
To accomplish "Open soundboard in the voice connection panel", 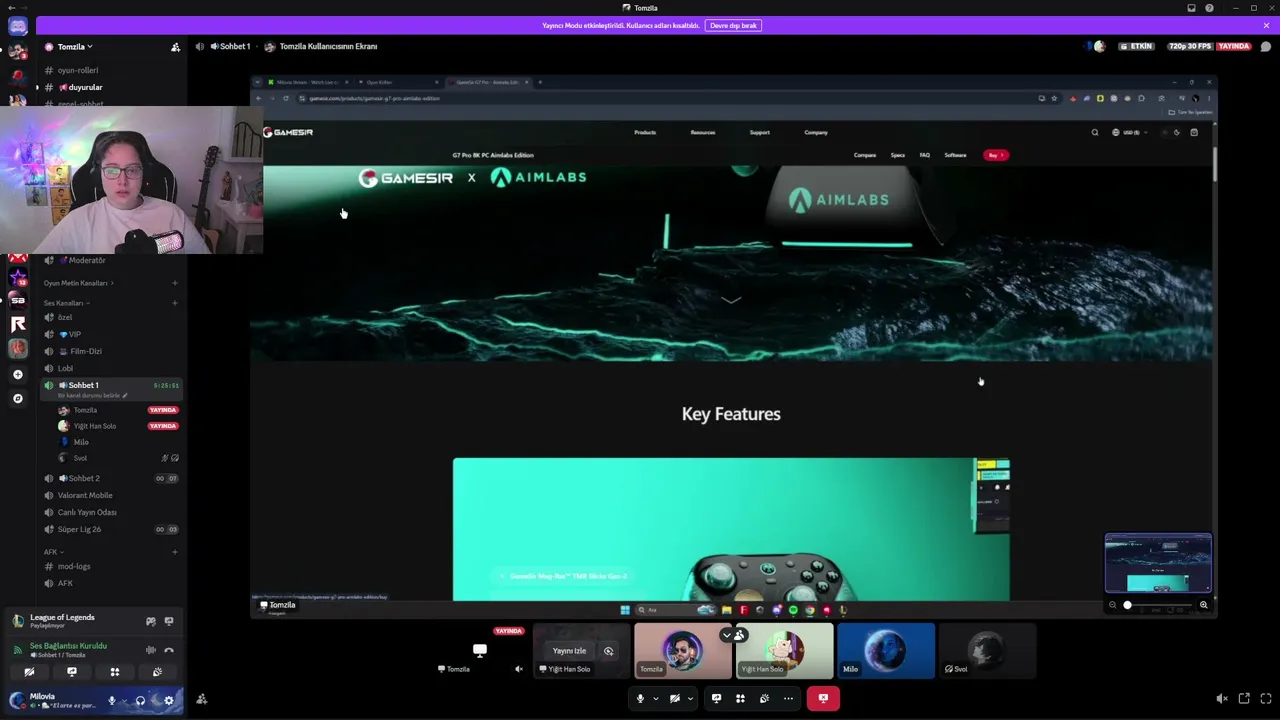I will (x=157, y=672).
